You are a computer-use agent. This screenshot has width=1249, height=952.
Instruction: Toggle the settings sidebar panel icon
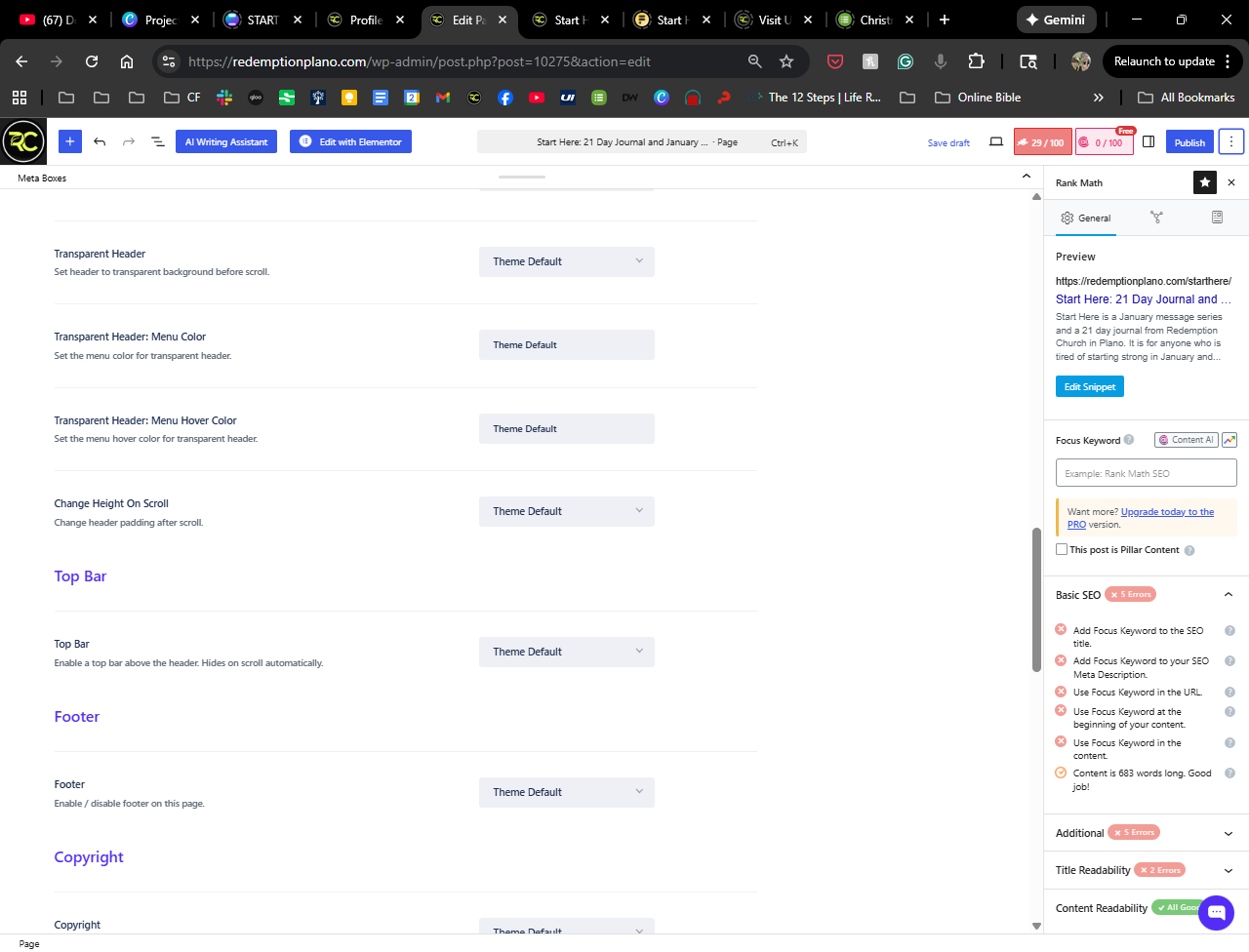point(1148,141)
